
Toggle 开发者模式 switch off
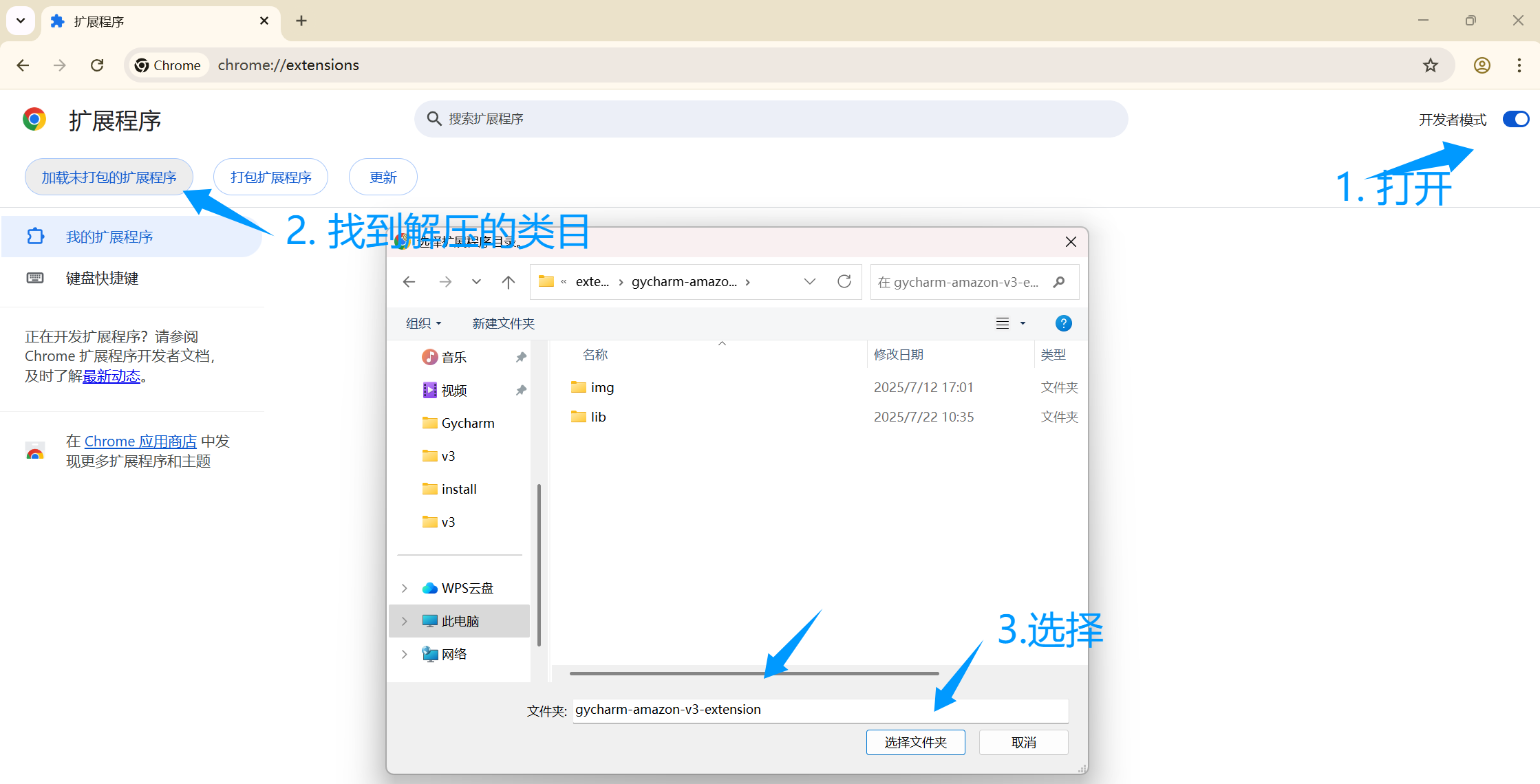point(1515,120)
